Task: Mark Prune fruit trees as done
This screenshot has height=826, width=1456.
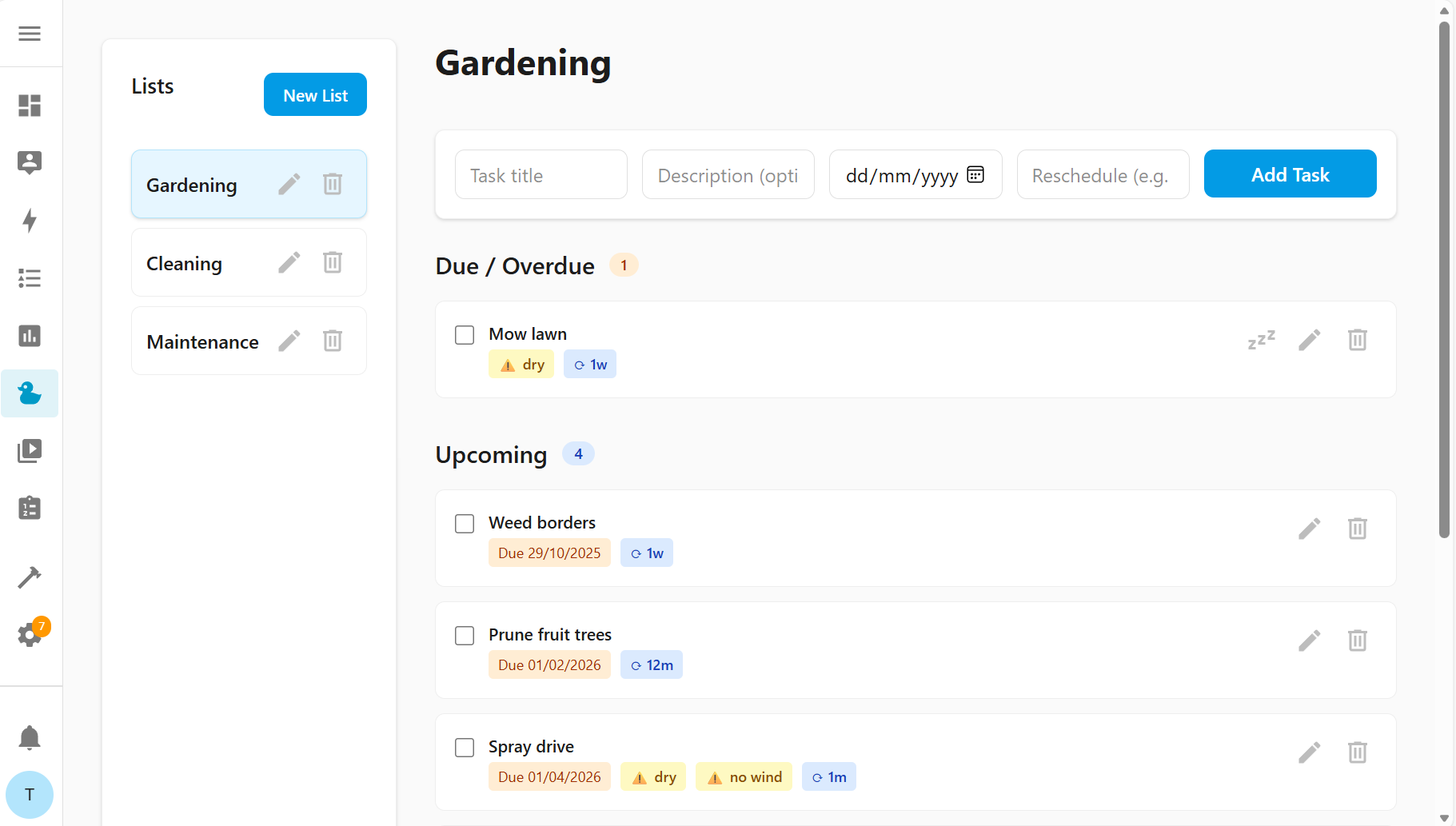Action: (x=465, y=636)
